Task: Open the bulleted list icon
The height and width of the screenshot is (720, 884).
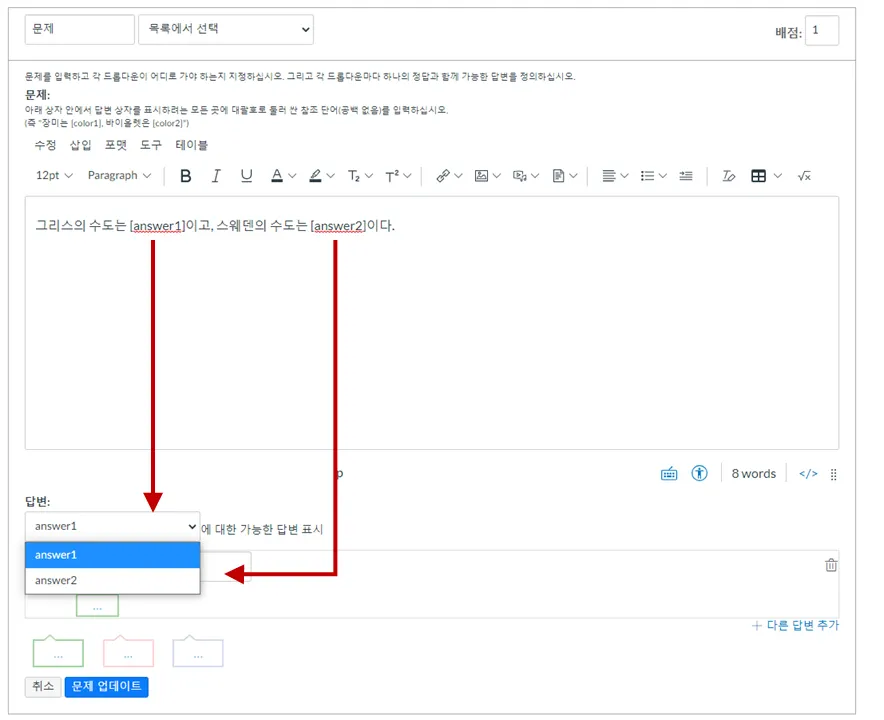Action: pos(647,176)
